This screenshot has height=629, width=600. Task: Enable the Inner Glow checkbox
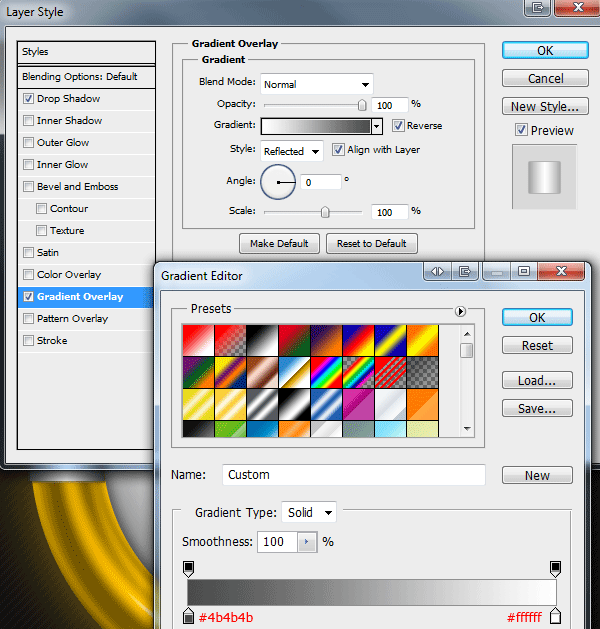coord(28,164)
